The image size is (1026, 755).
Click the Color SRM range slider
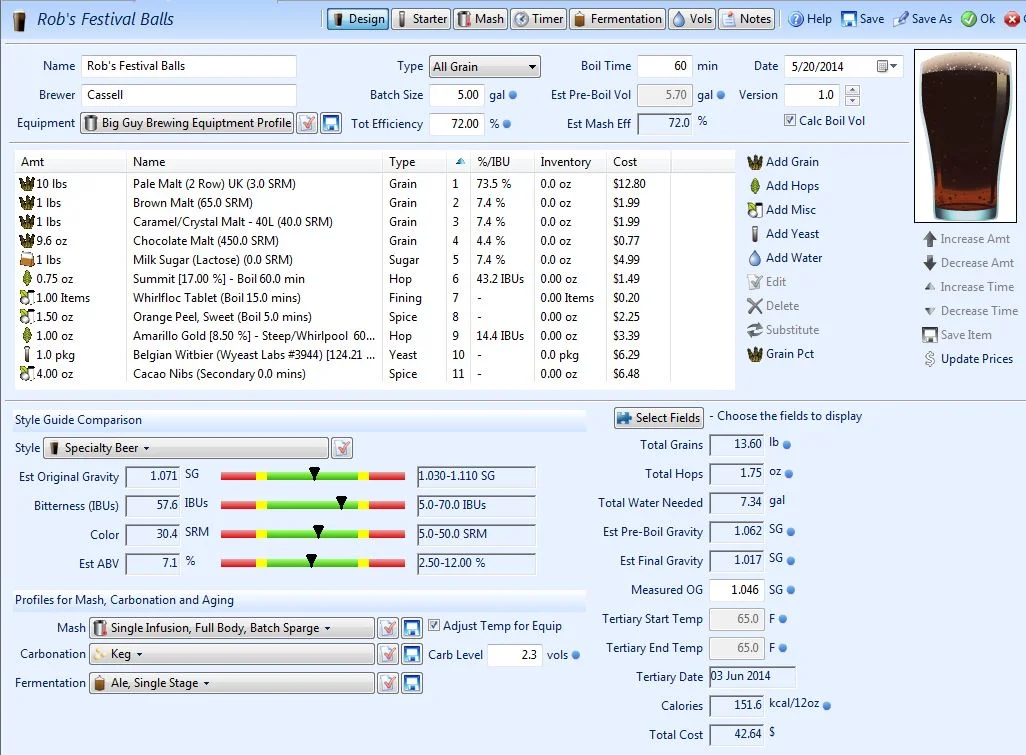pyautogui.click(x=313, y=533)
